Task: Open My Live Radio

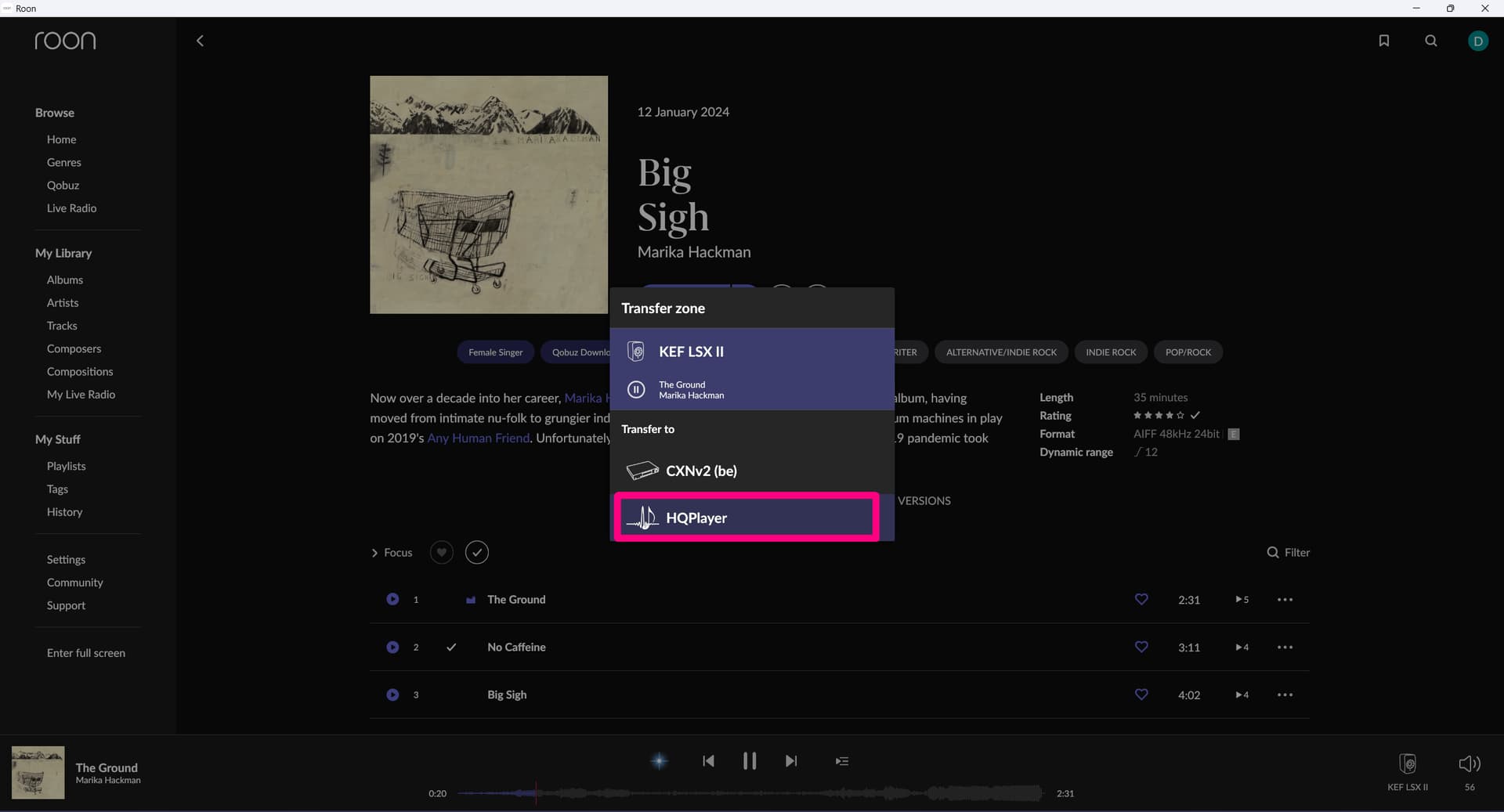Action: click(x=81, y=395)
